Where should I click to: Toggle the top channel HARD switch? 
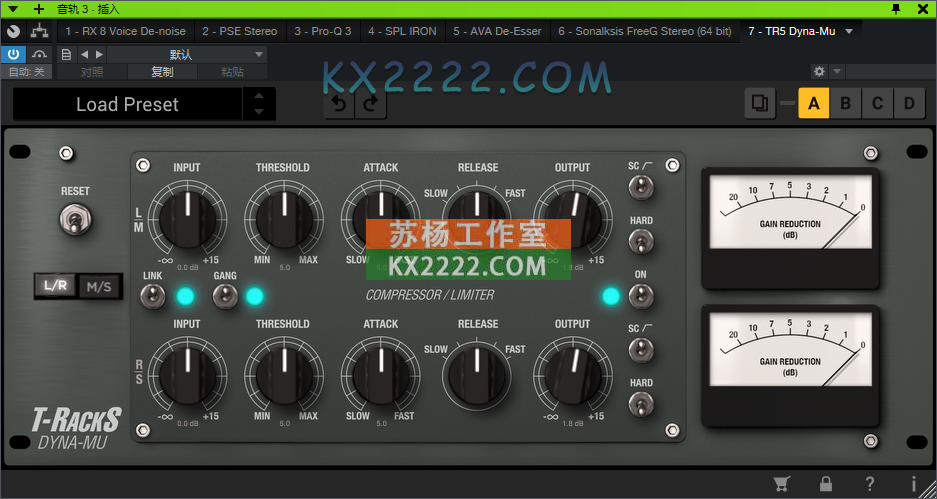641,242
